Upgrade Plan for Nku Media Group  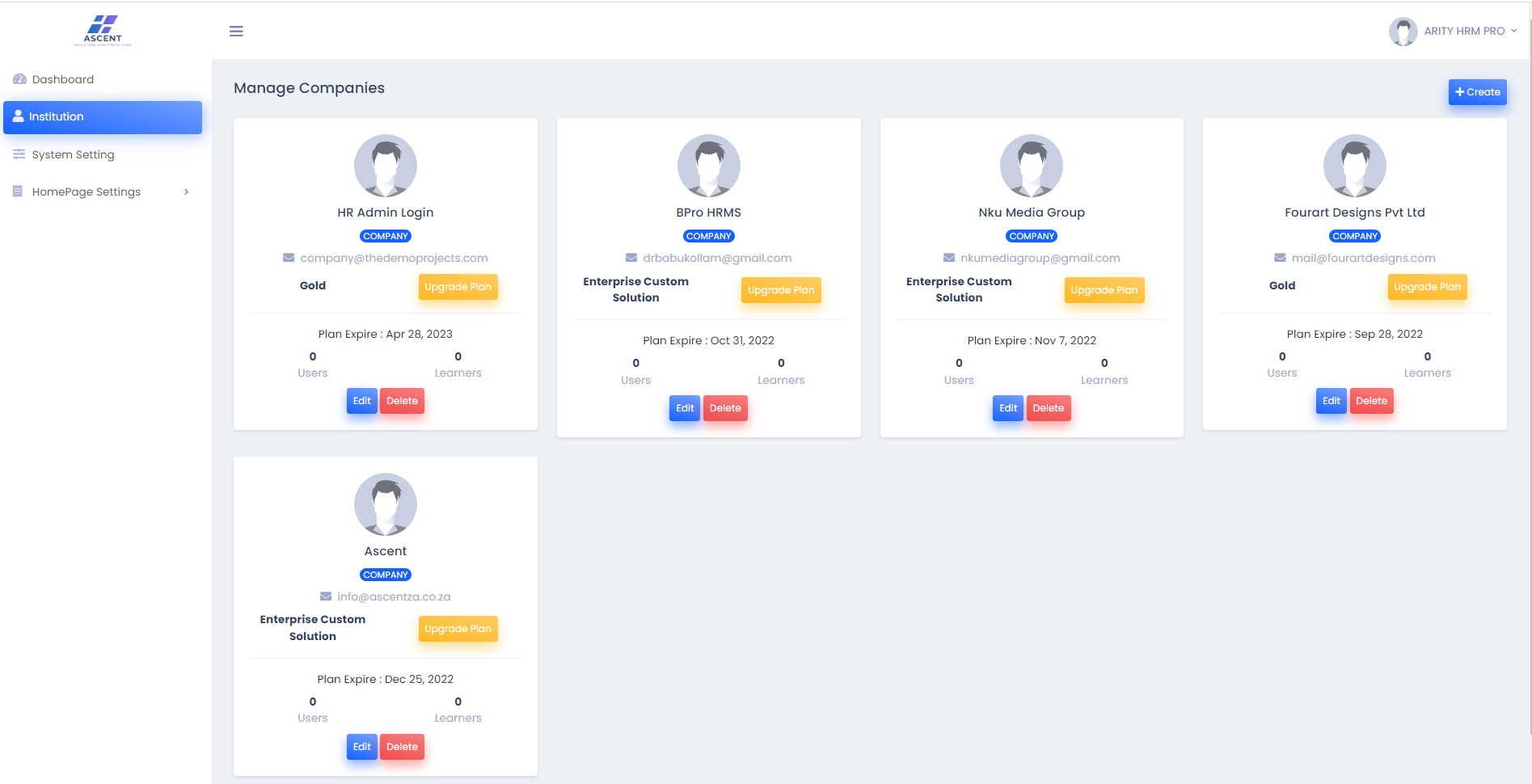coord(1104,290)
